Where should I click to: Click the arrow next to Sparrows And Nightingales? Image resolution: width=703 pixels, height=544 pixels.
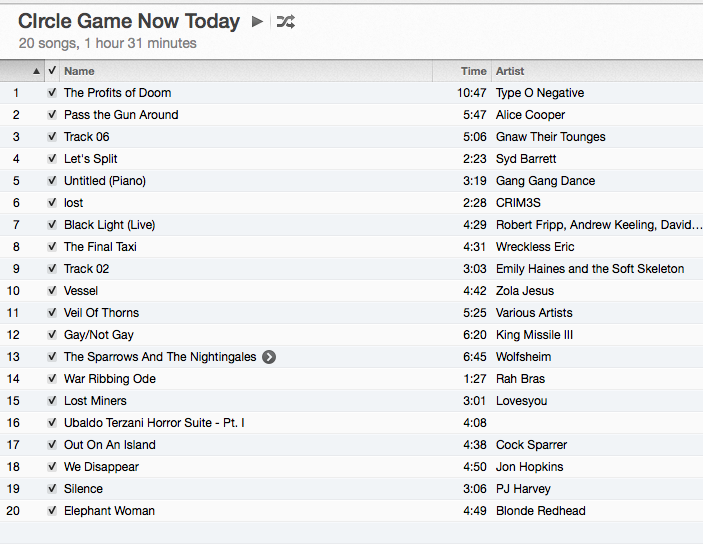pos(269,357)
